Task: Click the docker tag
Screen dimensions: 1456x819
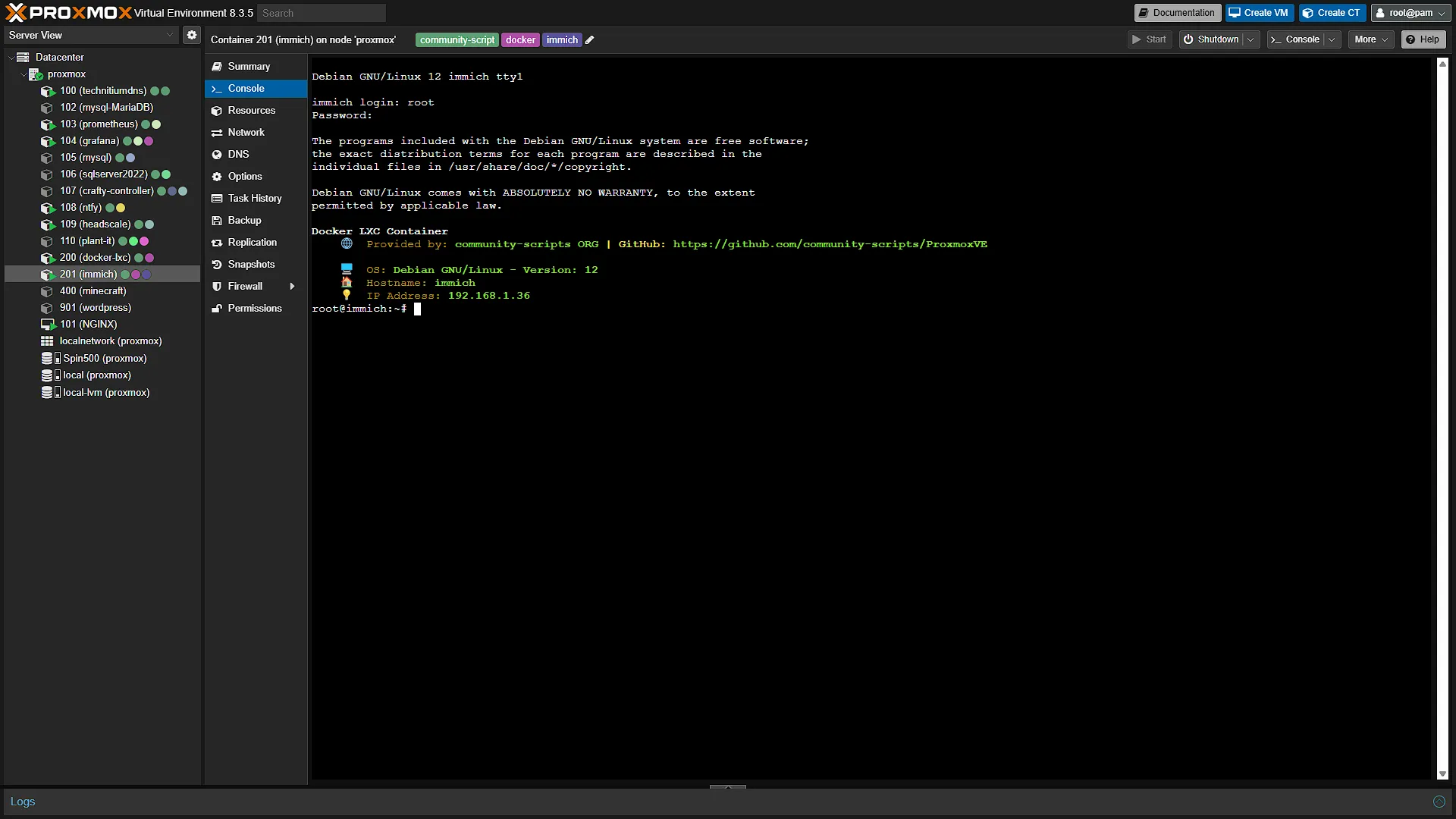Action: [520, 40]
